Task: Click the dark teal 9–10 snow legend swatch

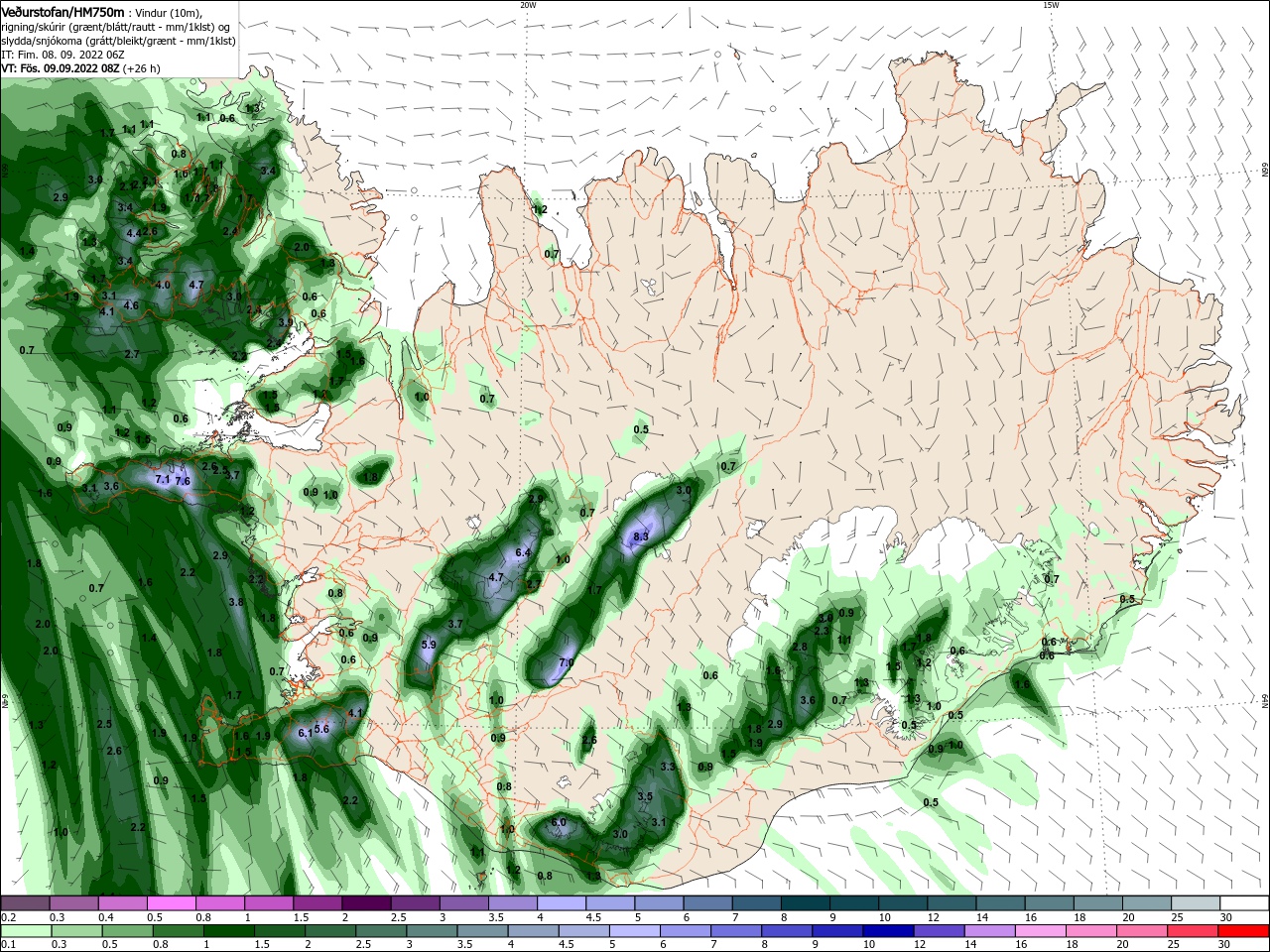Action: point(854,903)
